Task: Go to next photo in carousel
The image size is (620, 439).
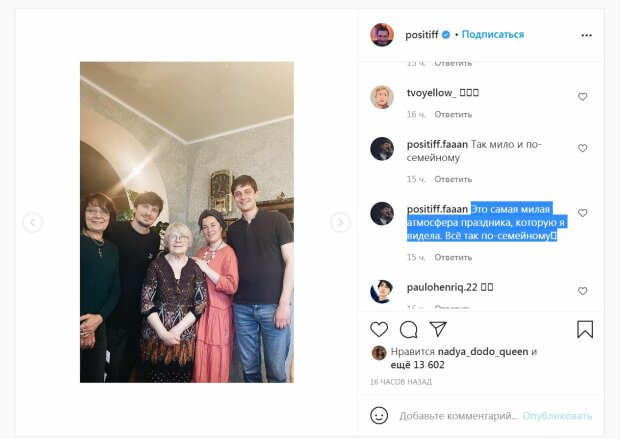Action: pos(340,222)
